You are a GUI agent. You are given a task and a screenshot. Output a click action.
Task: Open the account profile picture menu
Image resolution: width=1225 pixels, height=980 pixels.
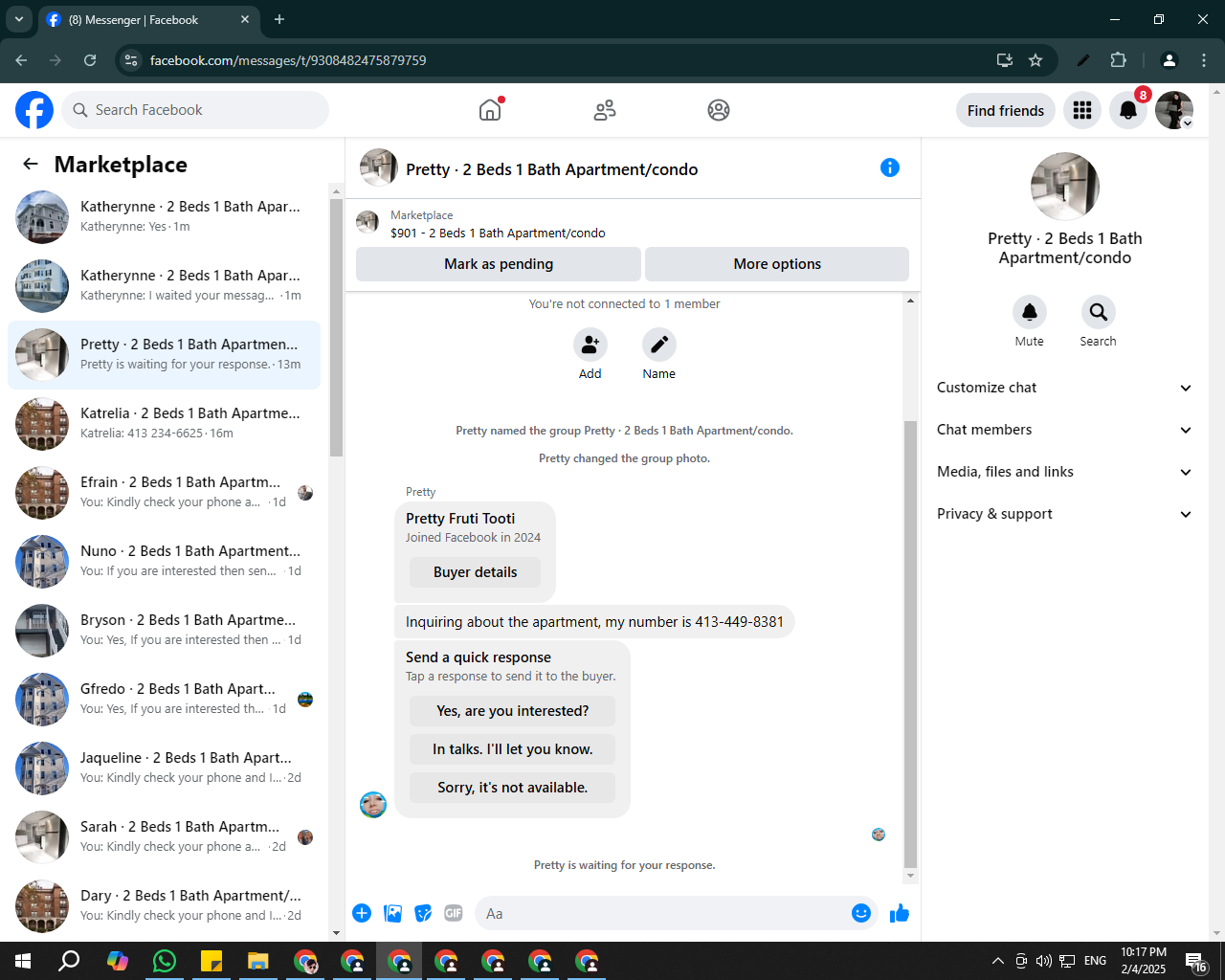coord(1174,110)
